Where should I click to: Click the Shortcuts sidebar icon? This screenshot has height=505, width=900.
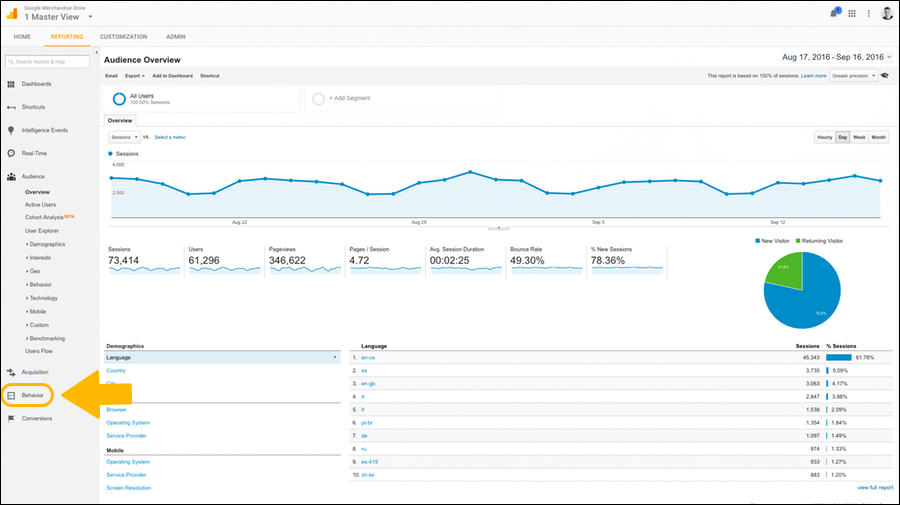[11, 107]
